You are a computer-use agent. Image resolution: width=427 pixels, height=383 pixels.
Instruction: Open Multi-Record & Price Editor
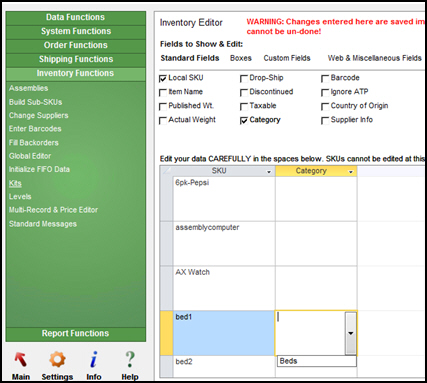point(53,210)
